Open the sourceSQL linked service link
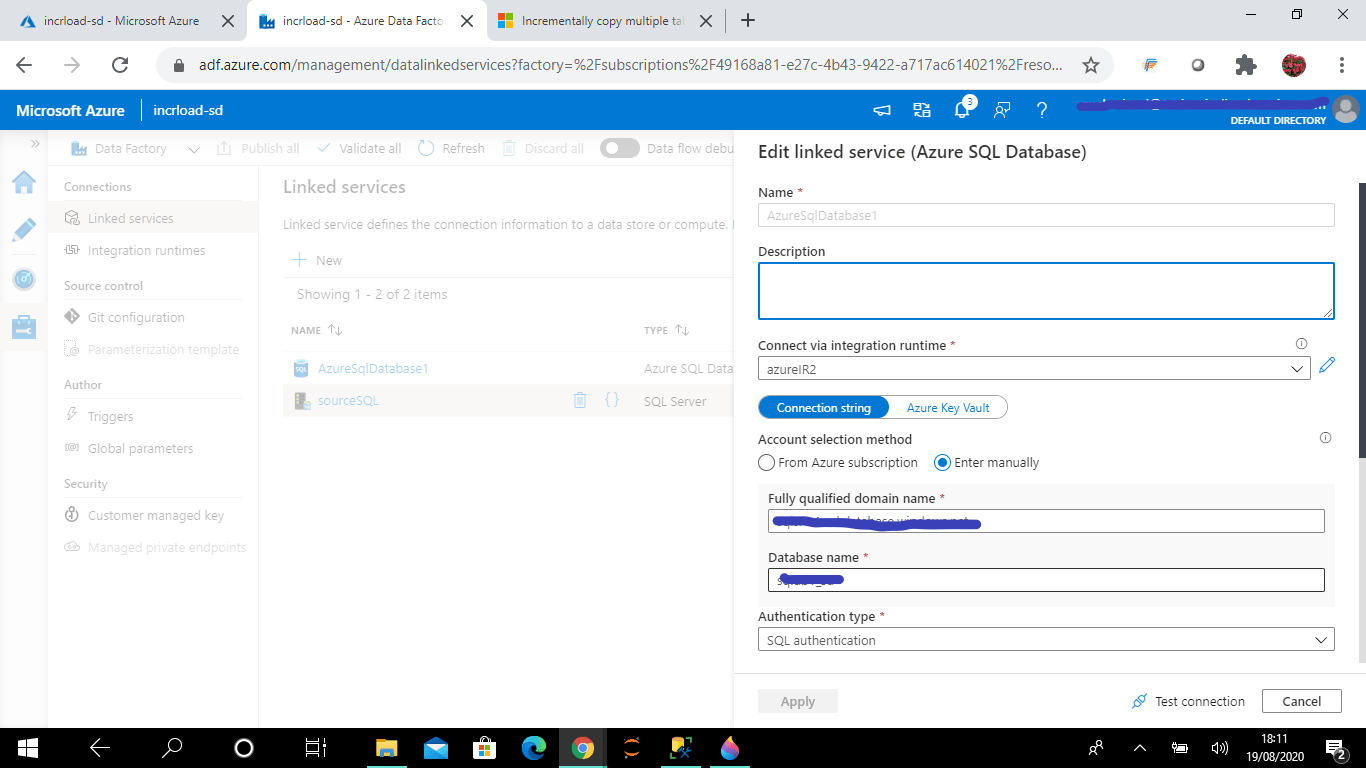This screenshot has width=1366, height=768. pos(348,400)
